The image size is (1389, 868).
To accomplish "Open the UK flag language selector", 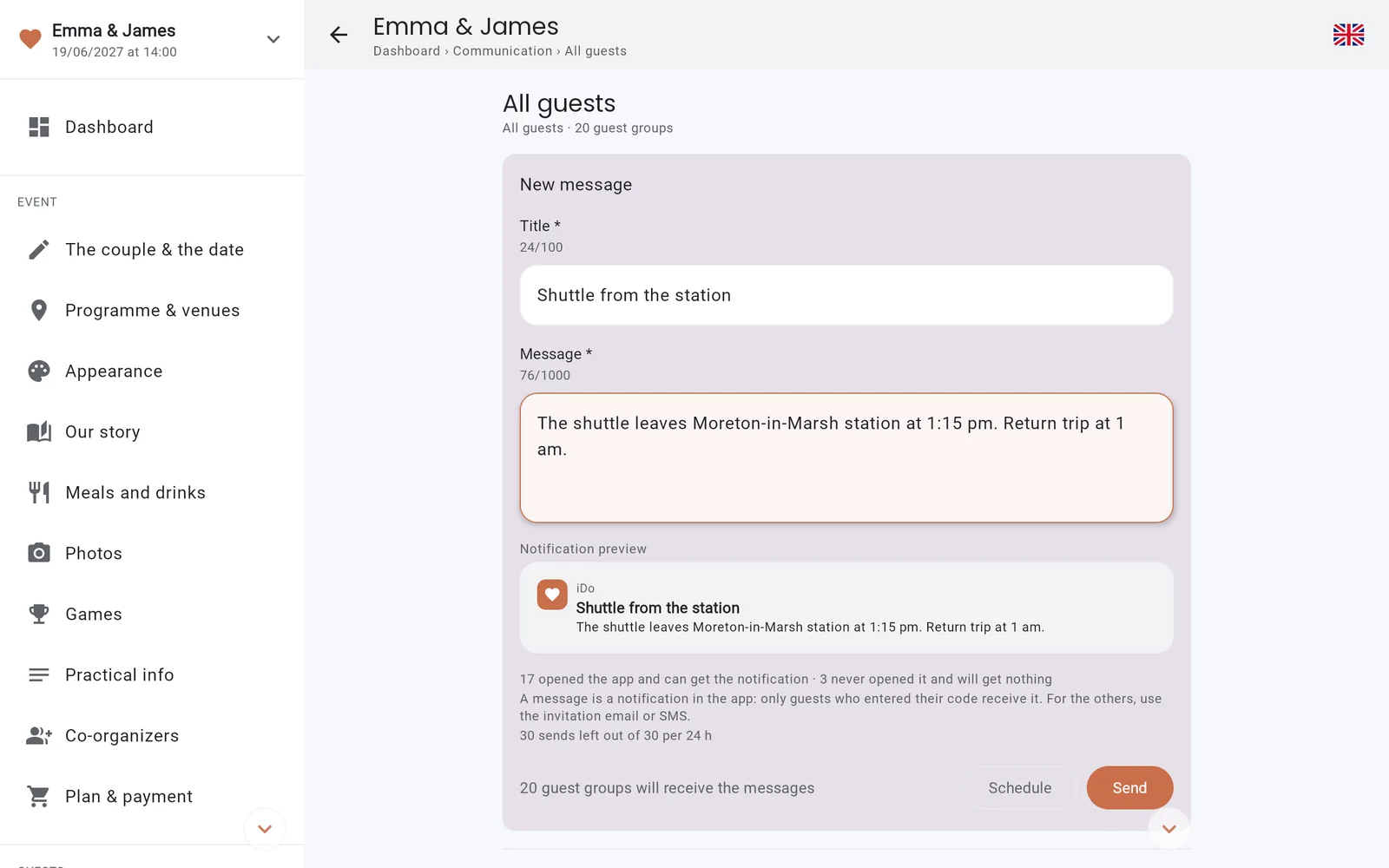I will point(1348,35).
